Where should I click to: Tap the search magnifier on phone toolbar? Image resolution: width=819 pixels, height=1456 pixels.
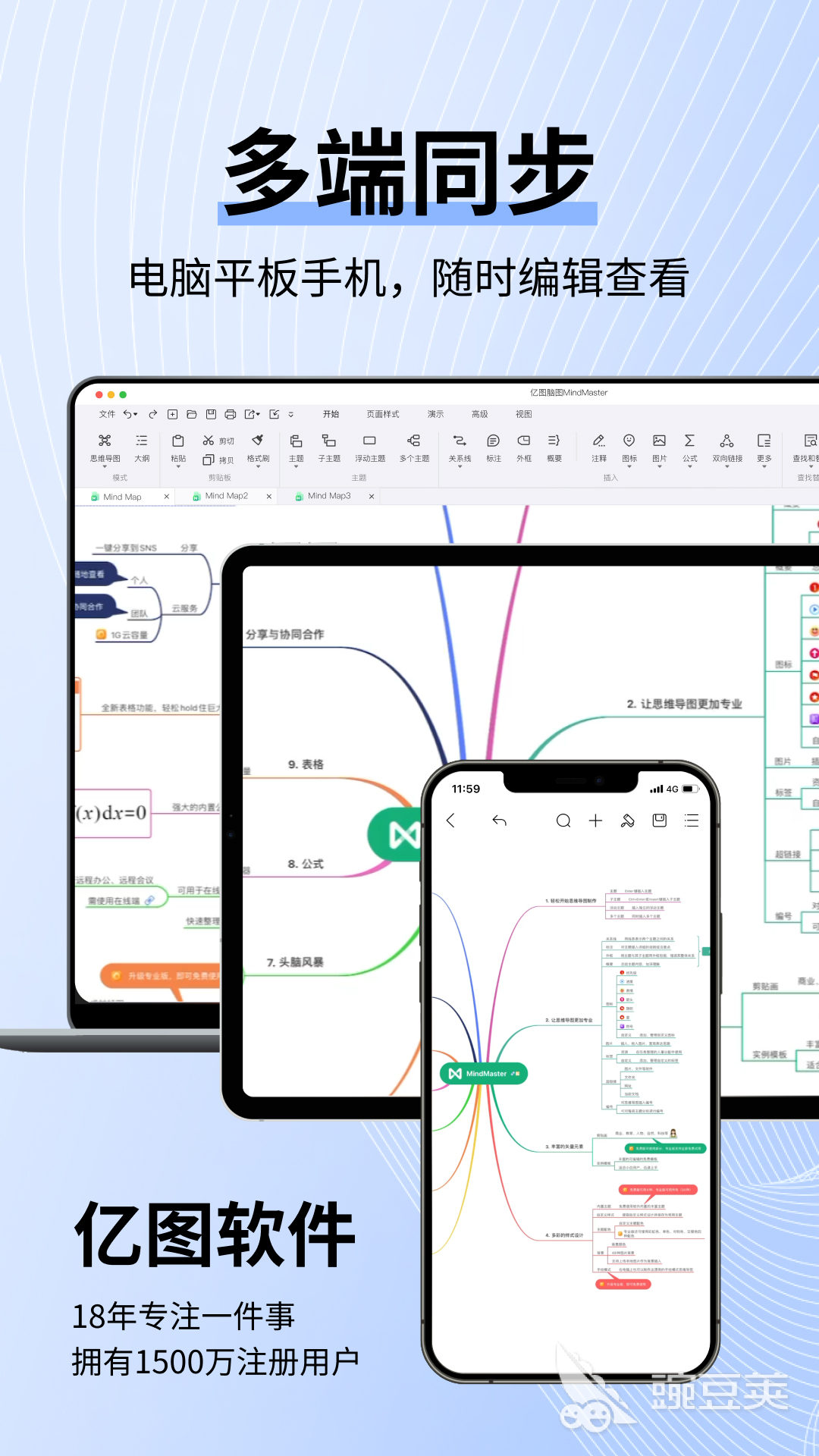coord(563,821)
